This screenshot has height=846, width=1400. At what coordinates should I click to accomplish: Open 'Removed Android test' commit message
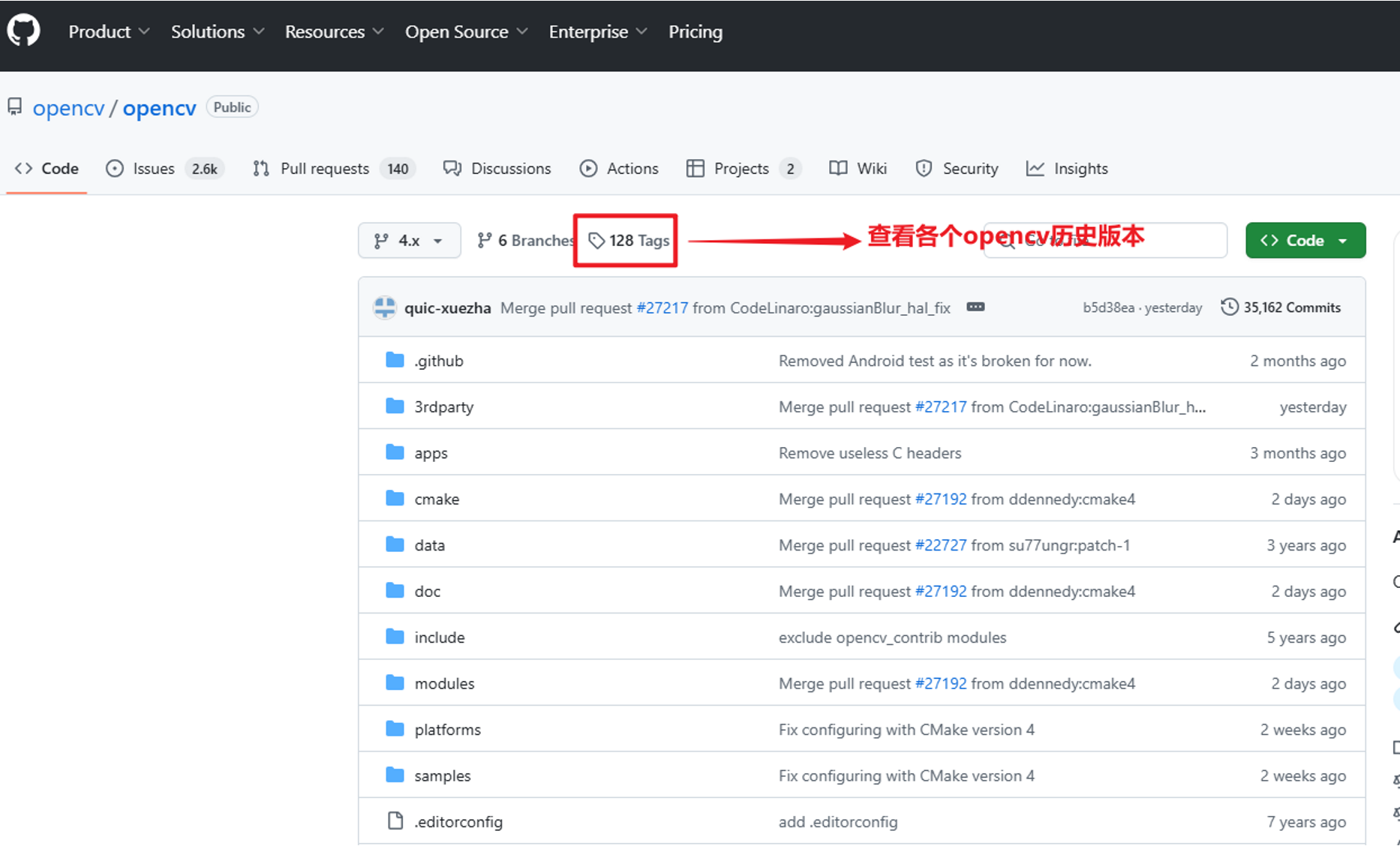point(935,361)
